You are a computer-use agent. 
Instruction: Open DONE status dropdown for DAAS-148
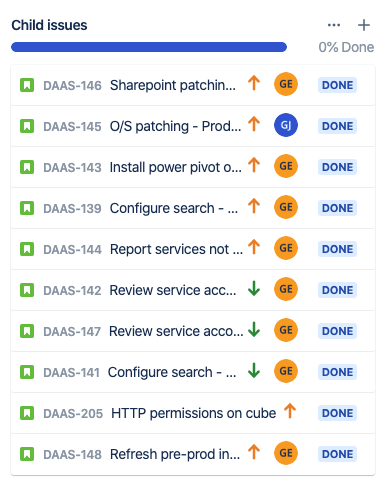(x=337, y=454)
